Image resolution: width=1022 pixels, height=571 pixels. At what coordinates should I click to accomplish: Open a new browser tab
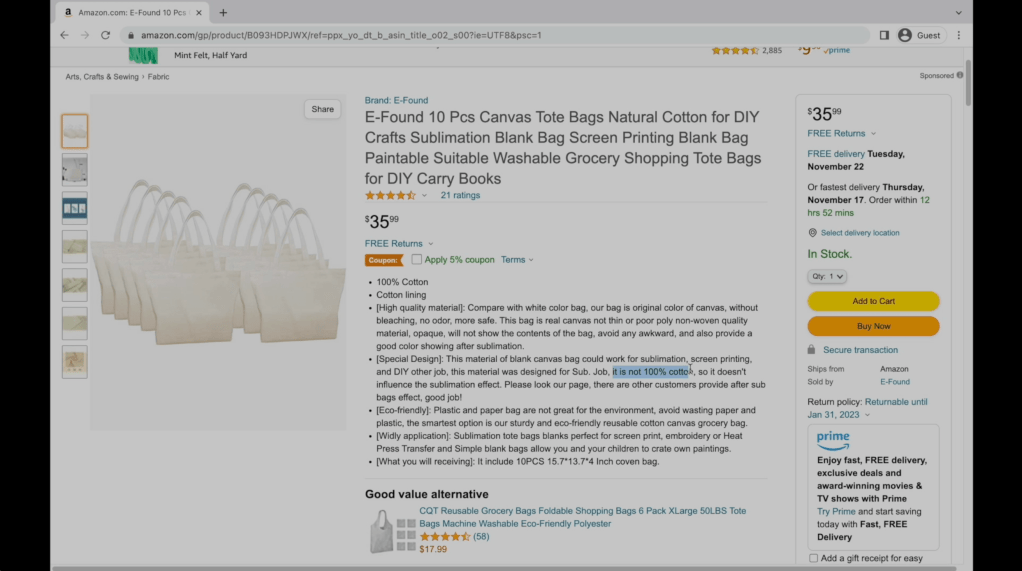(223, 13)
